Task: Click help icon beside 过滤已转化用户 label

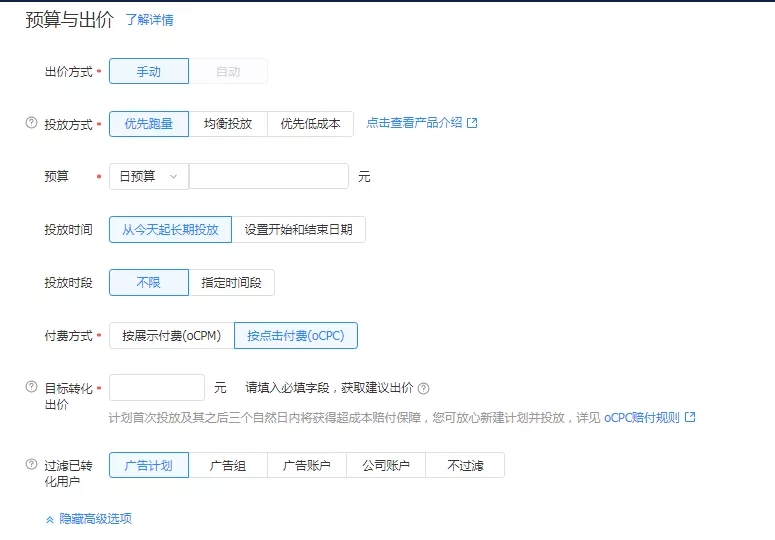Action: (31, 465)
